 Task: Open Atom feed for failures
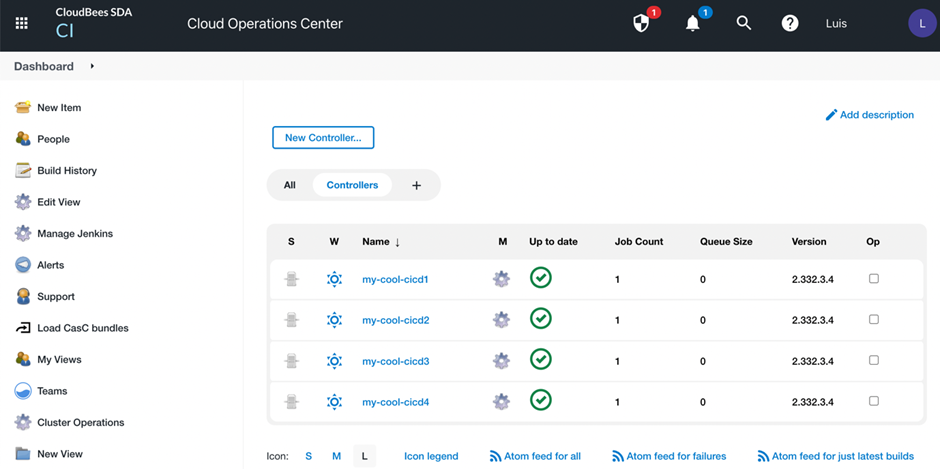point(669,456)
